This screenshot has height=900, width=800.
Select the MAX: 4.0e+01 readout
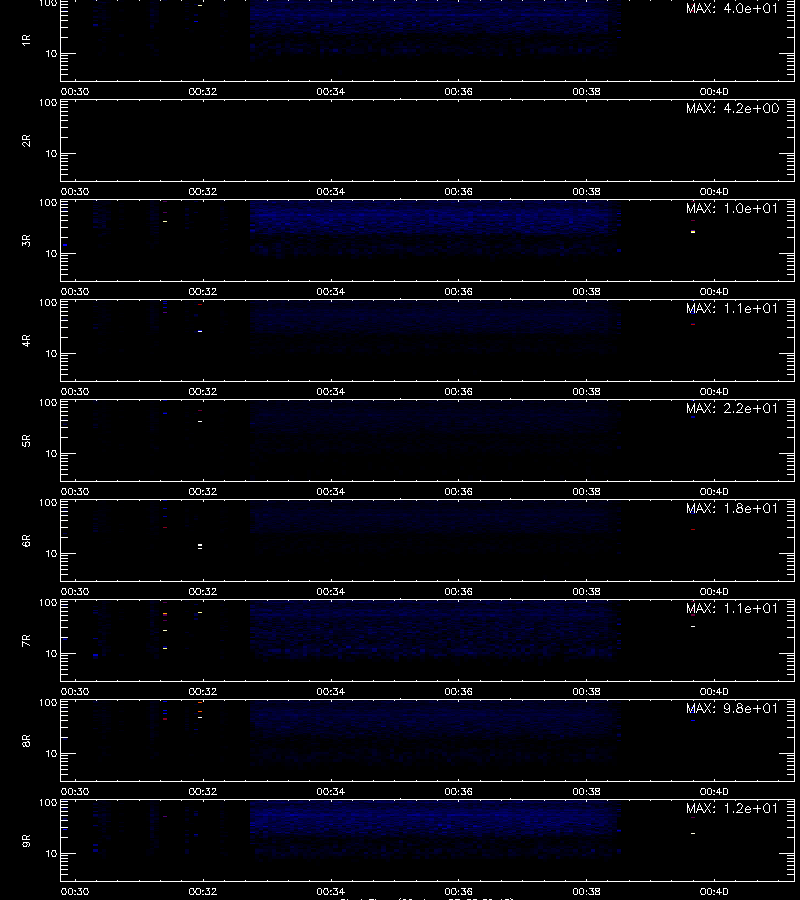click(x=732, y=8)
